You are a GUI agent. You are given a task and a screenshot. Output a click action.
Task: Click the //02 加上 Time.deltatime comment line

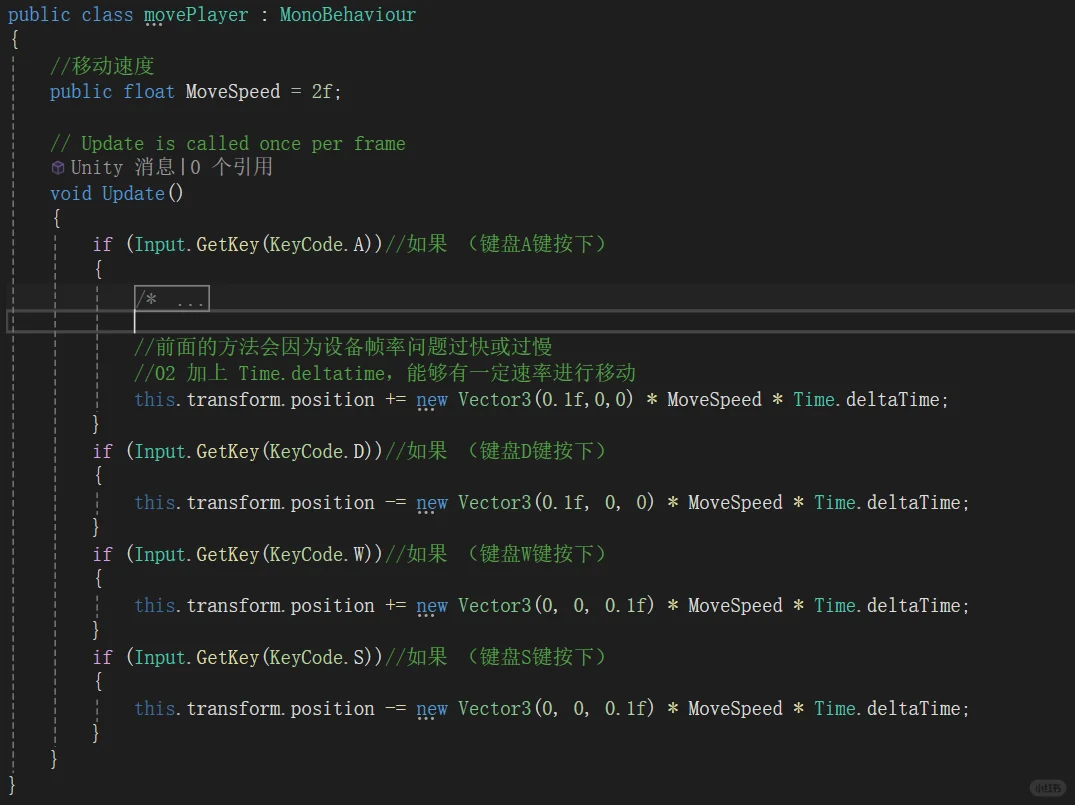(x=385, y=373)
